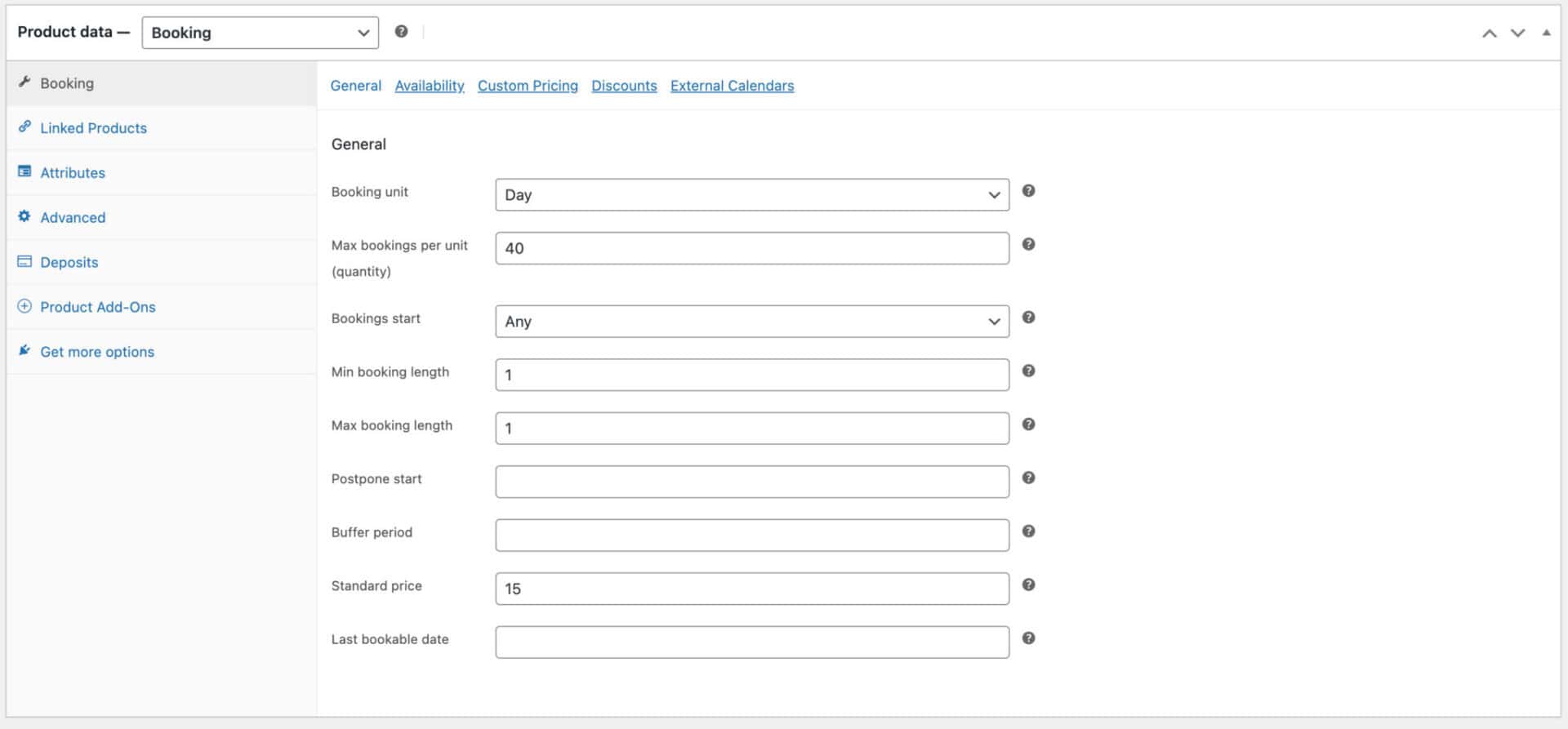This screenshot has height=729, width=1568.
Task: Go to the General sub-section link
Action: click(355, 86)
